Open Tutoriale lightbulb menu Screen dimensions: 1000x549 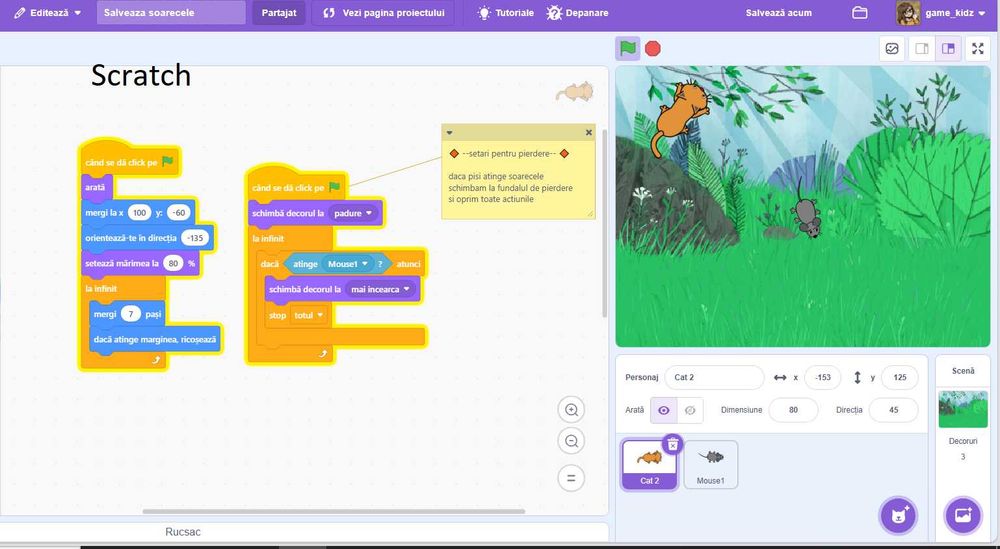click(506, 13)
